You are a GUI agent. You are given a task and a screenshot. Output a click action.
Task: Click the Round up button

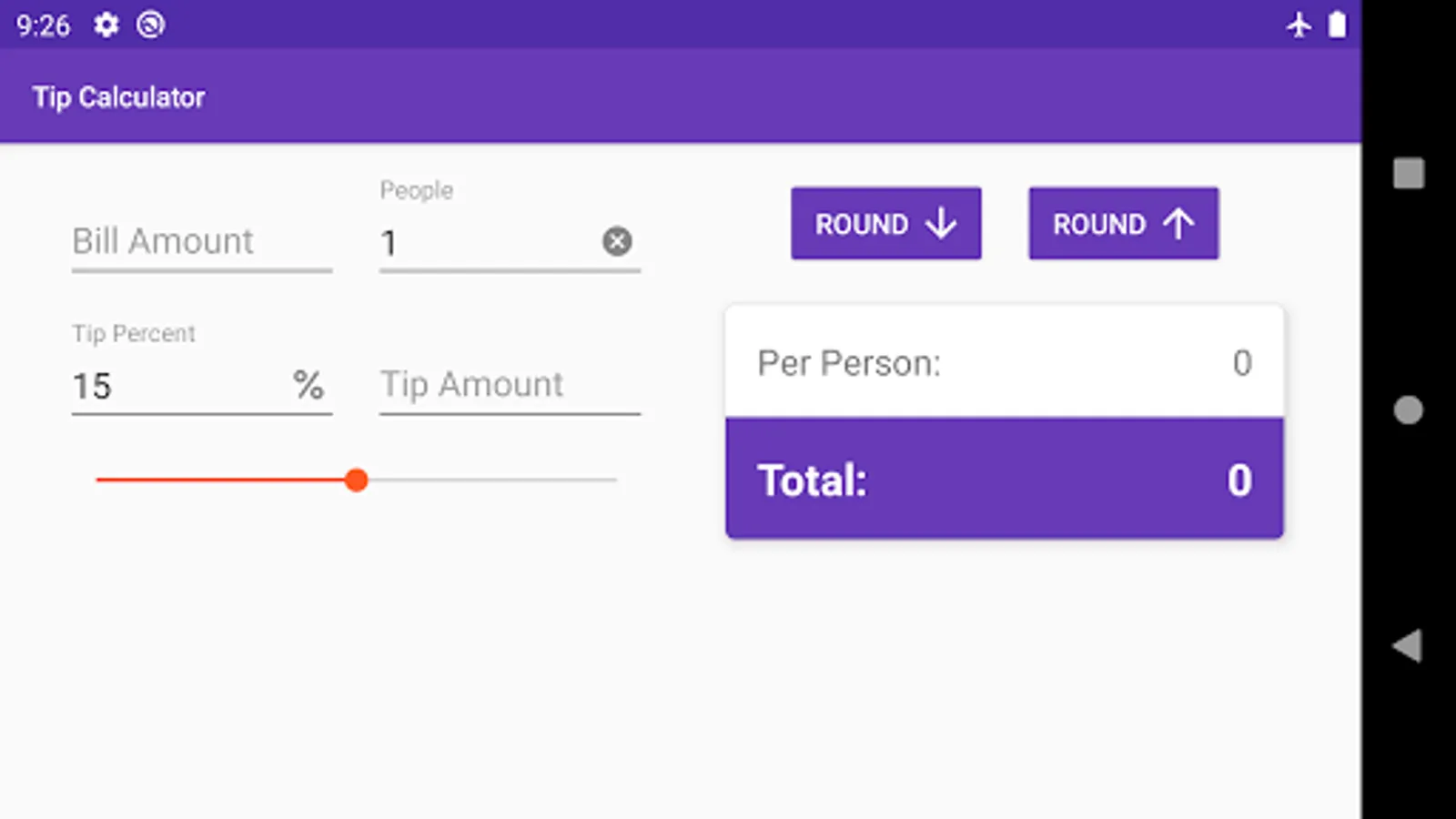coord(1123,224)
